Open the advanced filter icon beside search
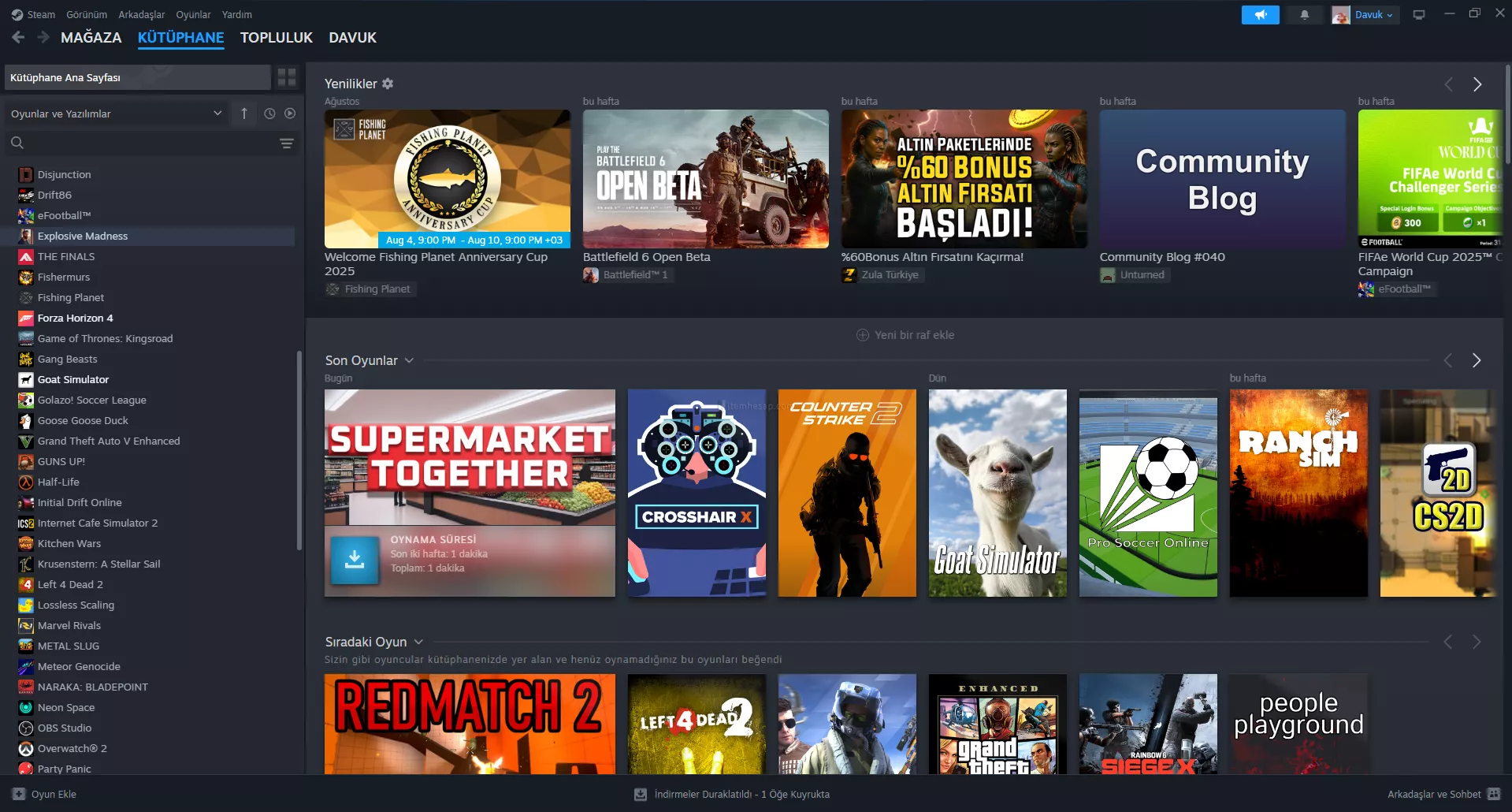 point(287,143)
